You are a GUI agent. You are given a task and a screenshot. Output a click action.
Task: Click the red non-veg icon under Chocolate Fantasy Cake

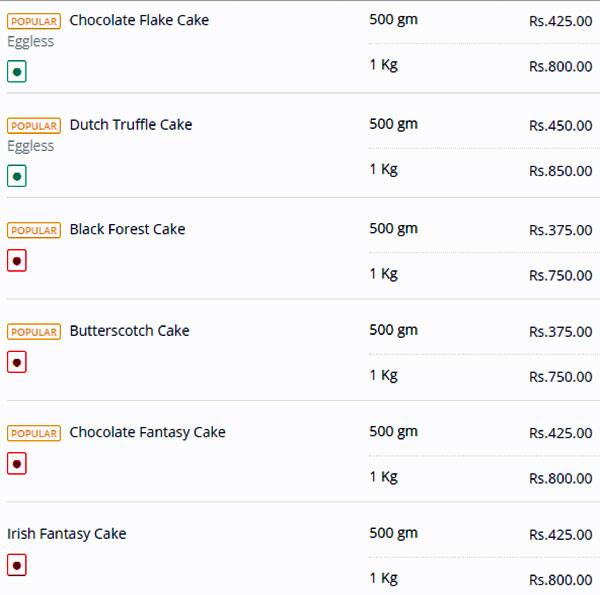(16, 464)
